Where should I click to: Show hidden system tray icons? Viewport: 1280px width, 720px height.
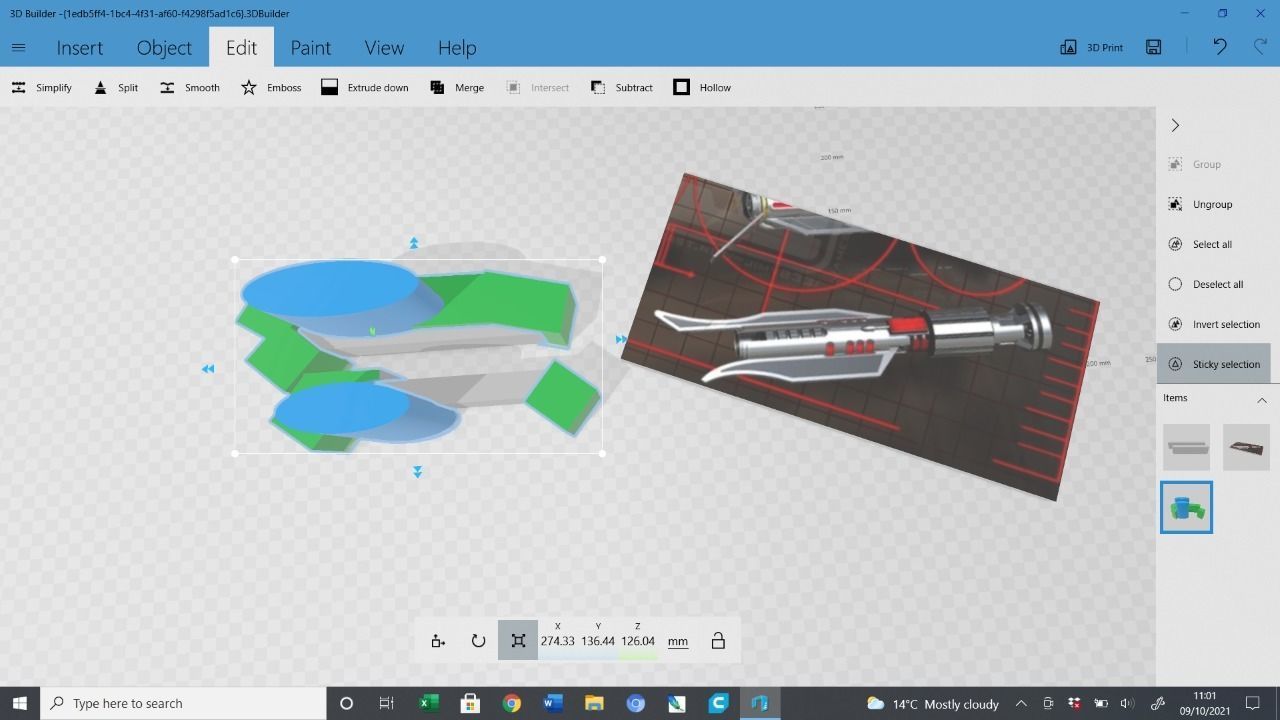(1021, 703)
